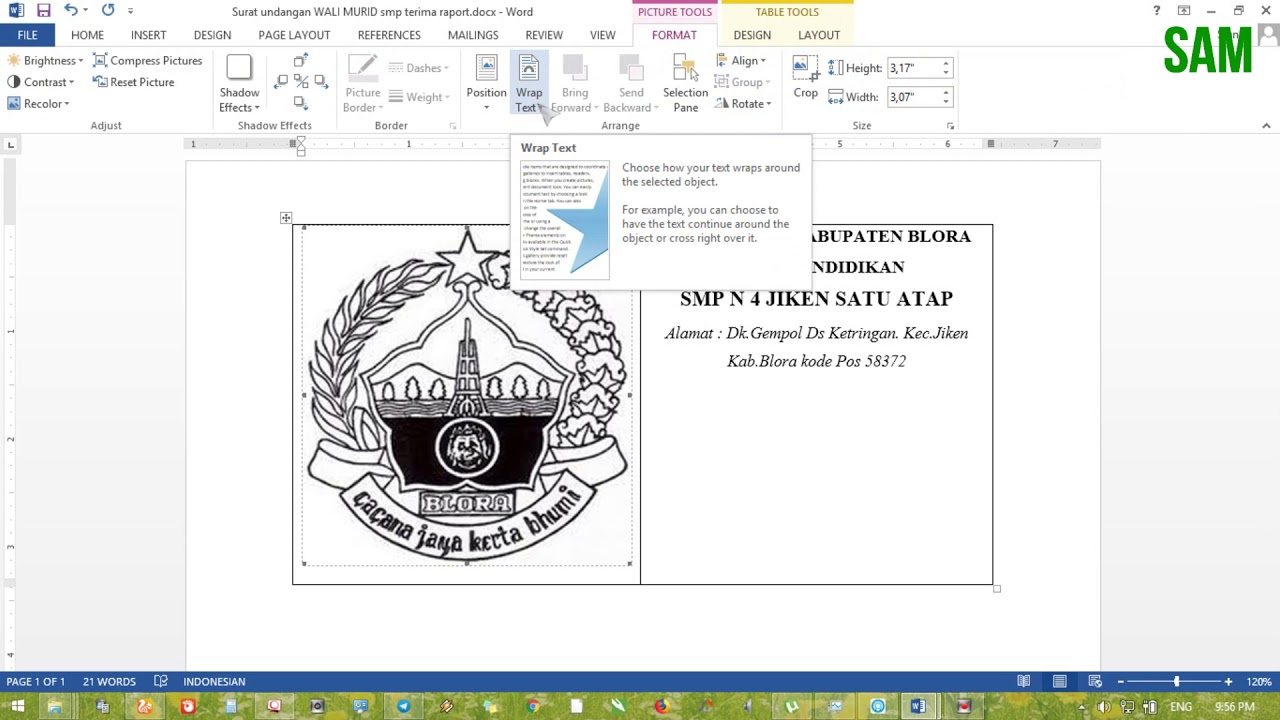Open Border group dialog launcher
Viewport: 1280px width, 720px height.
coord(452,126)
